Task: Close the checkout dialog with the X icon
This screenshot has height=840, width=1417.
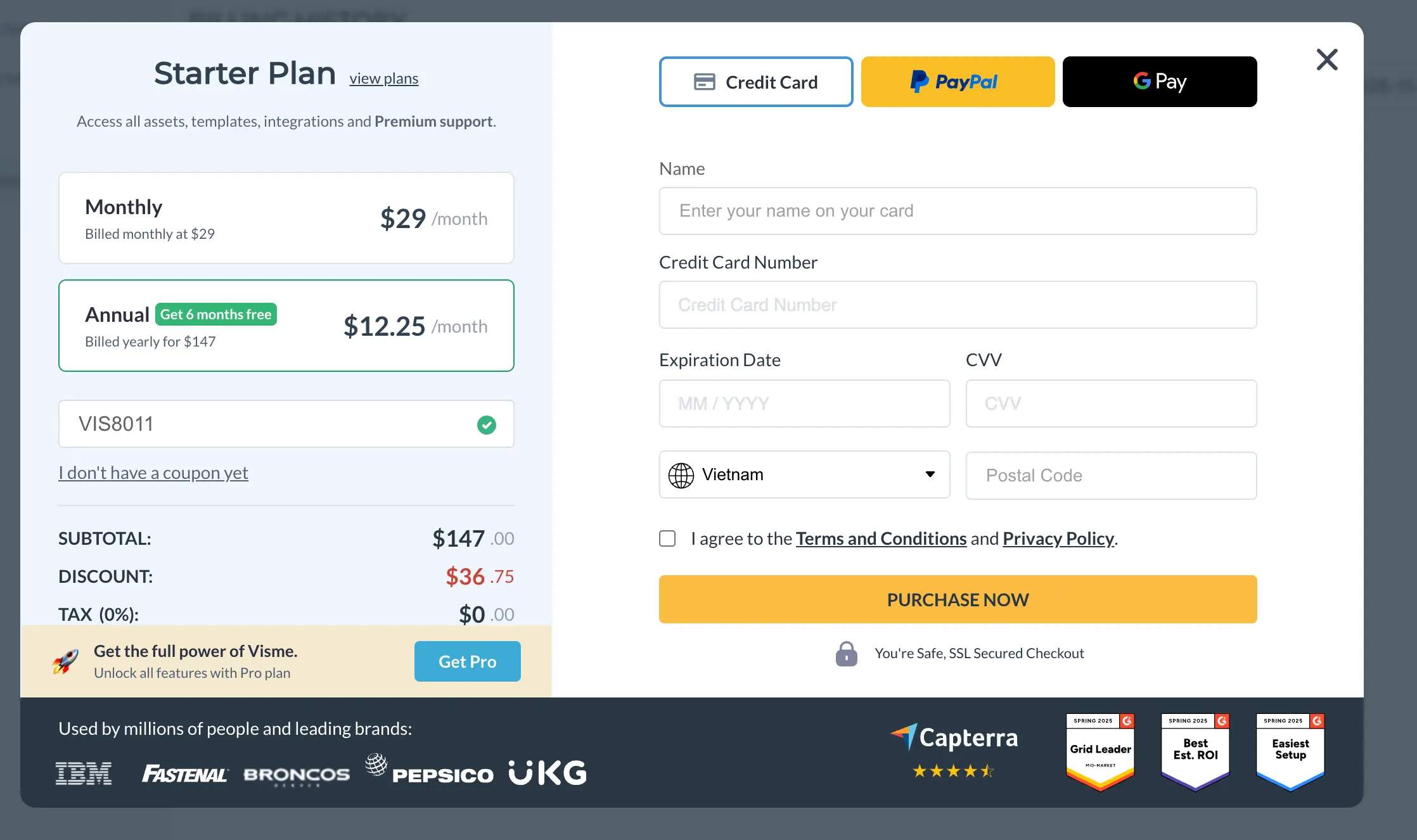Action: pos(1326,60)
